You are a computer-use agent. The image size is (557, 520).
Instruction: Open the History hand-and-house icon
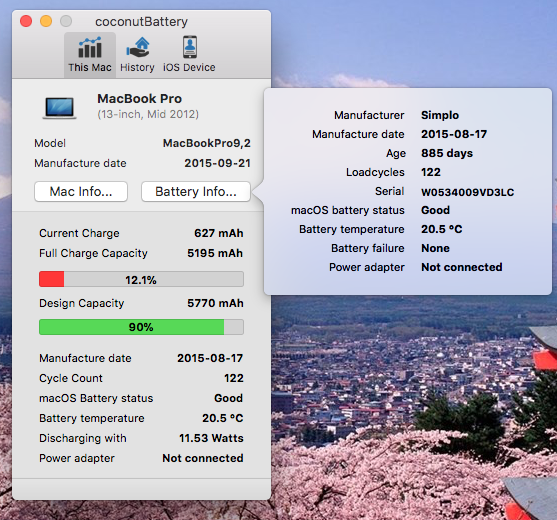coord(137,47)
